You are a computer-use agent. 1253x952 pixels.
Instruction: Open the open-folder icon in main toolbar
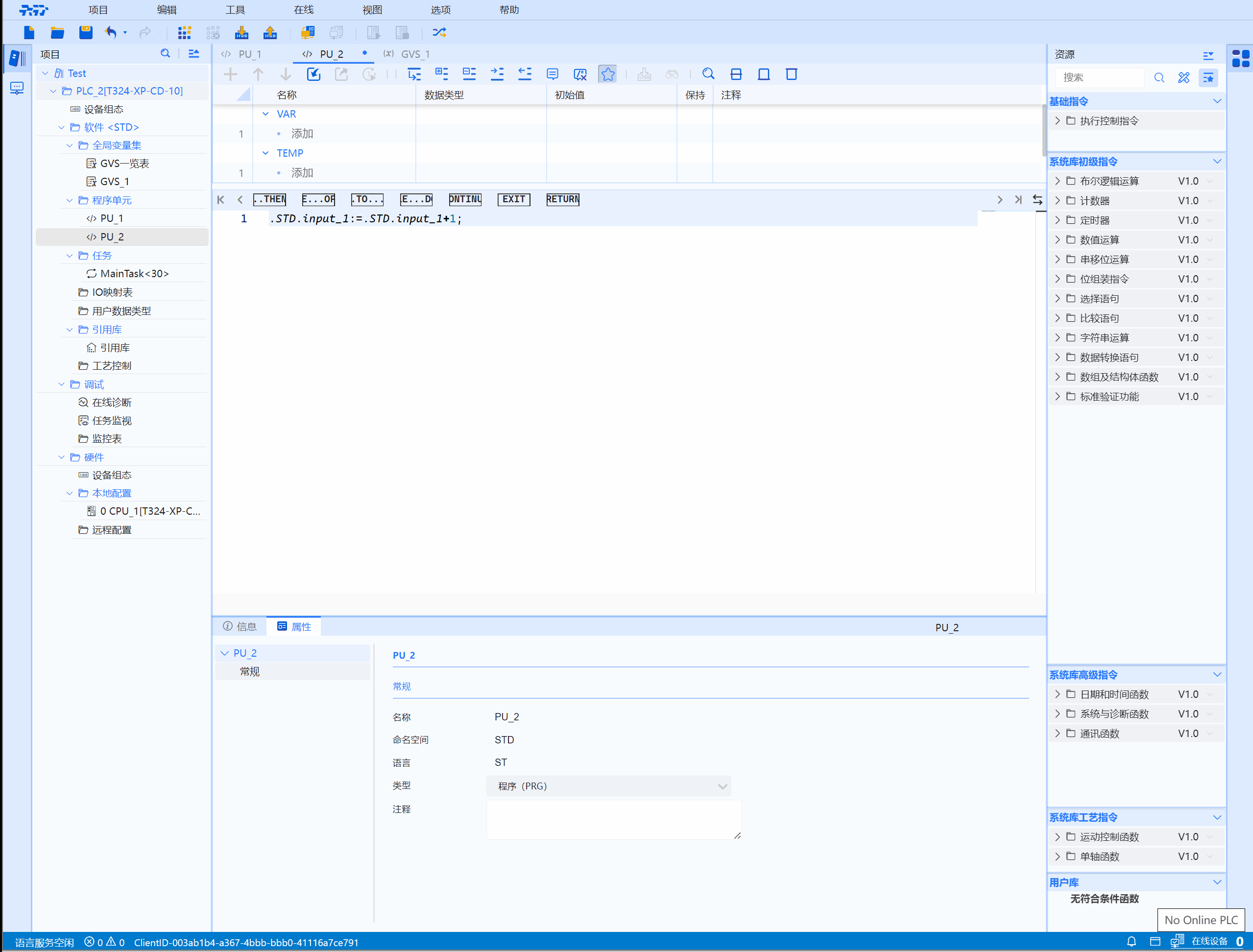point(57,32)
